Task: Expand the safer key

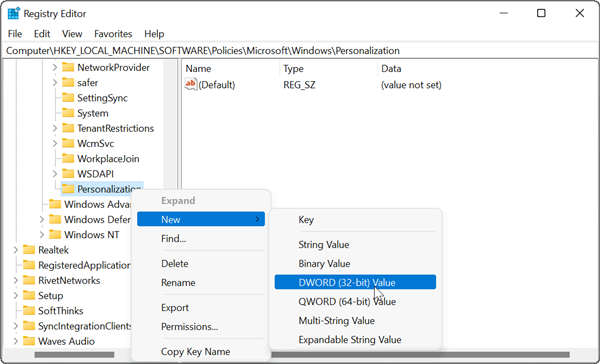Action: [55, 83]
